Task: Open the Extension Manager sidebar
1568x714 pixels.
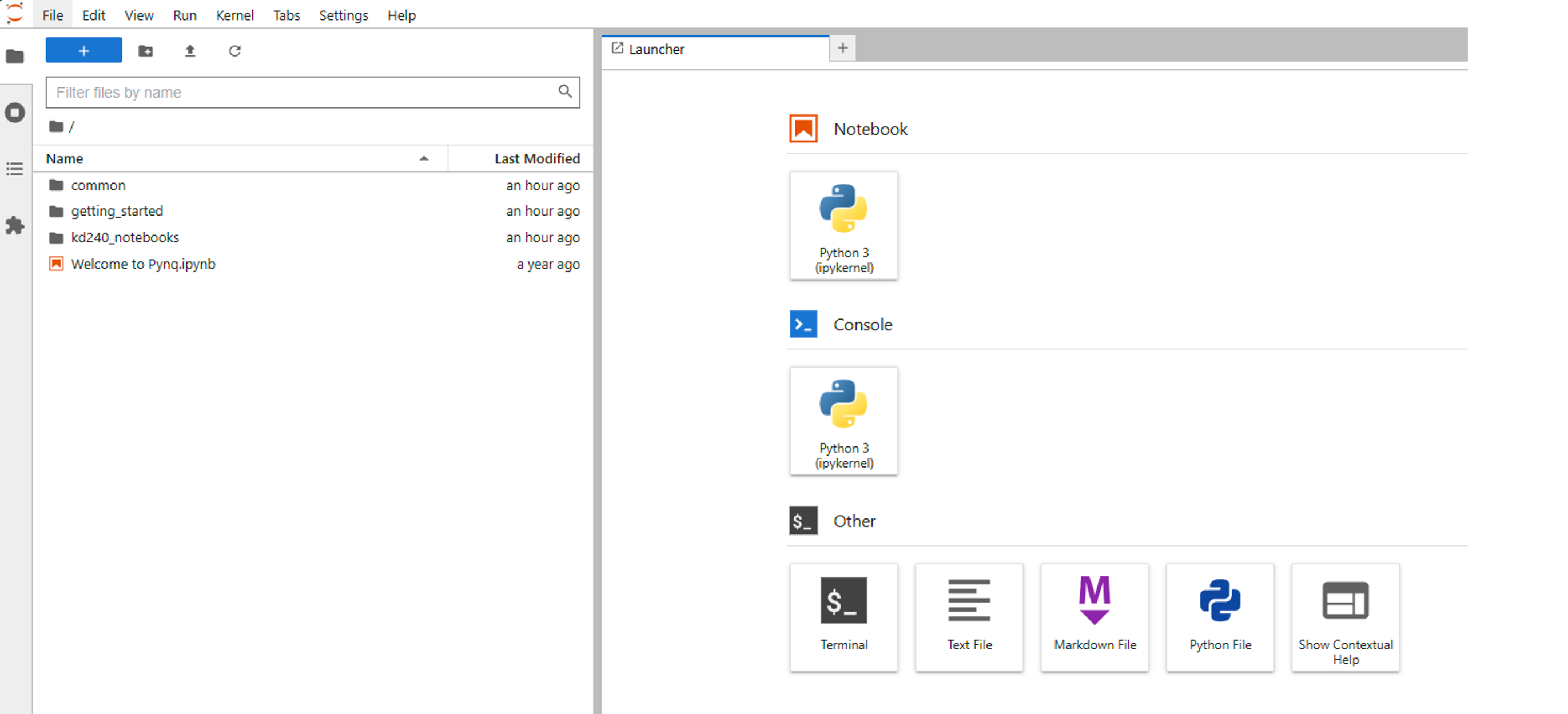Action: tap(15, 225)
